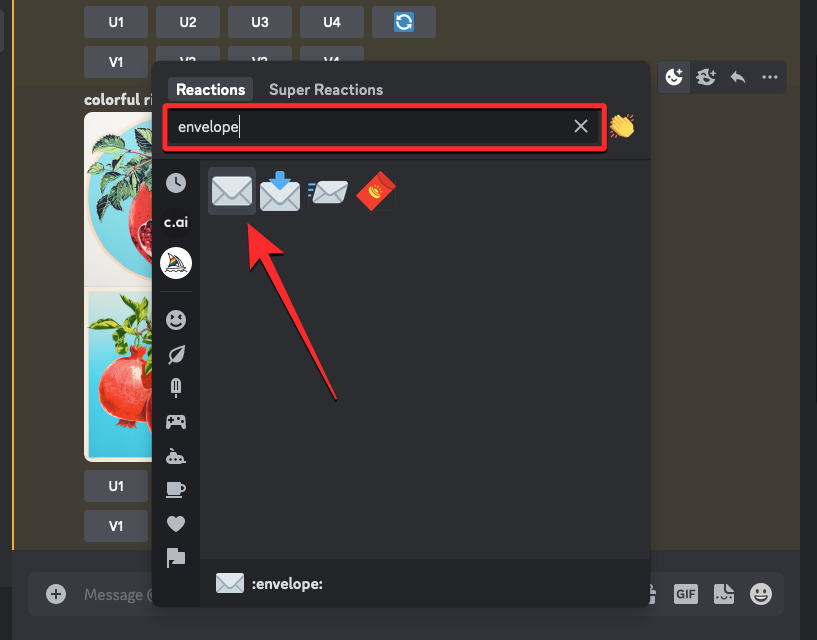Screen dimensions: 817x640
Task: Open the Symbols heart emoji category
Action: point(176,524)
